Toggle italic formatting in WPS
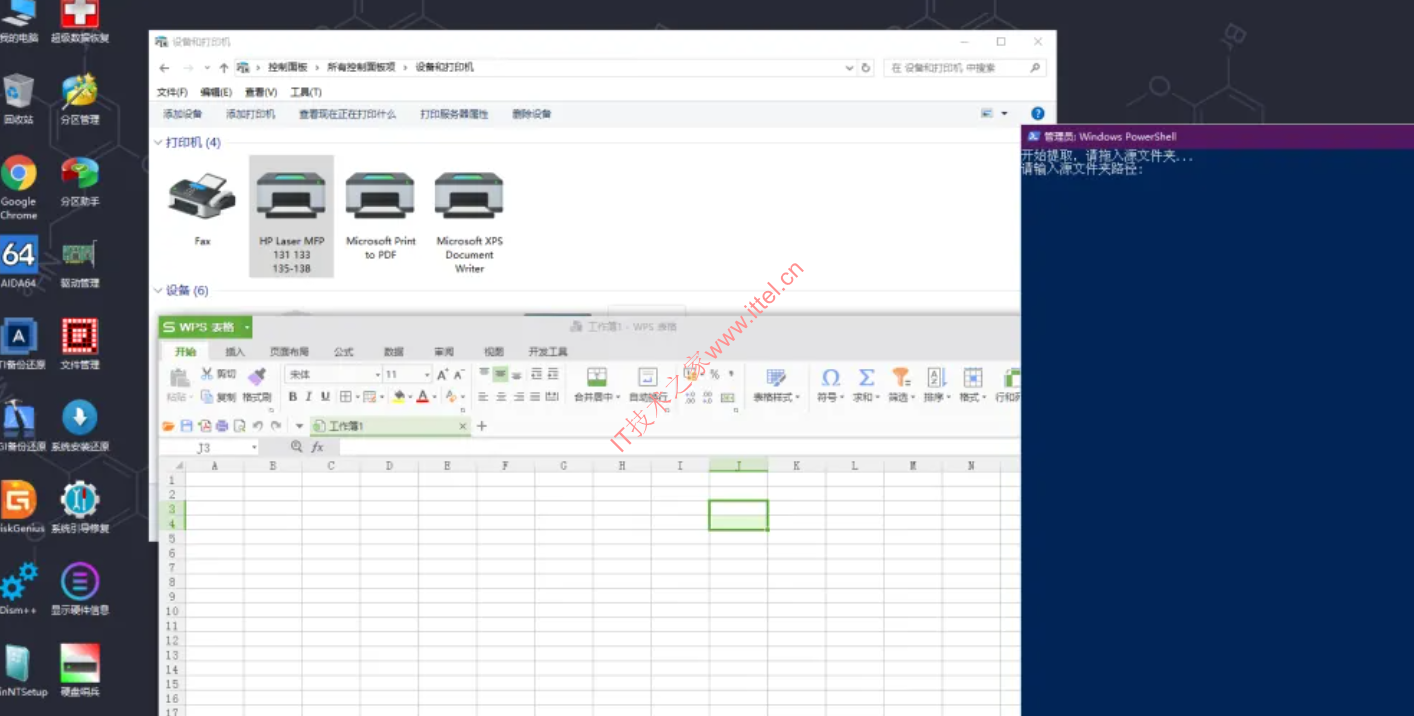 click(309, 397)
